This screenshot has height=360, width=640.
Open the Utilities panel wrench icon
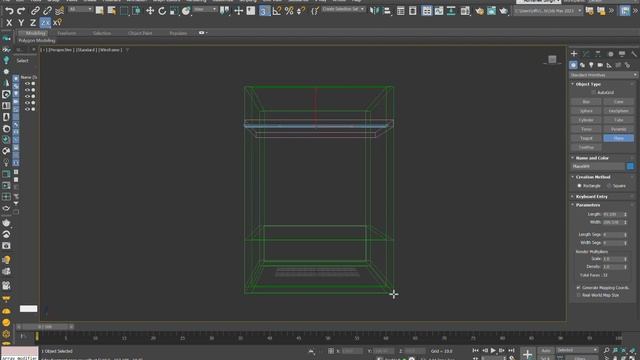point(634,54)
